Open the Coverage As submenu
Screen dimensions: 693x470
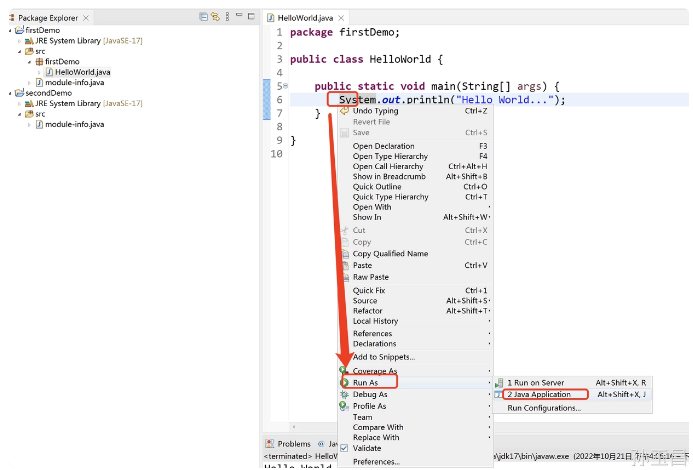tap(415, 371)
